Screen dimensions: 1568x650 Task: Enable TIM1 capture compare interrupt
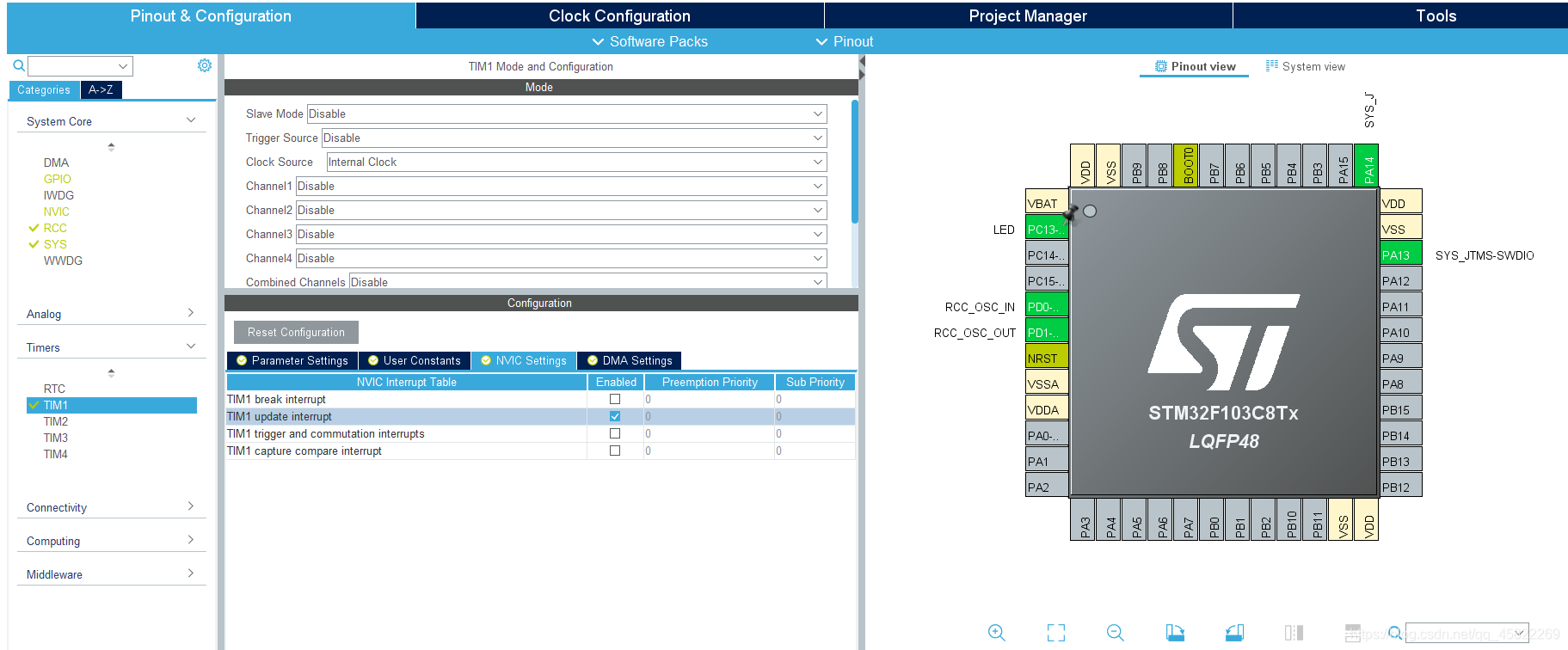615,451
